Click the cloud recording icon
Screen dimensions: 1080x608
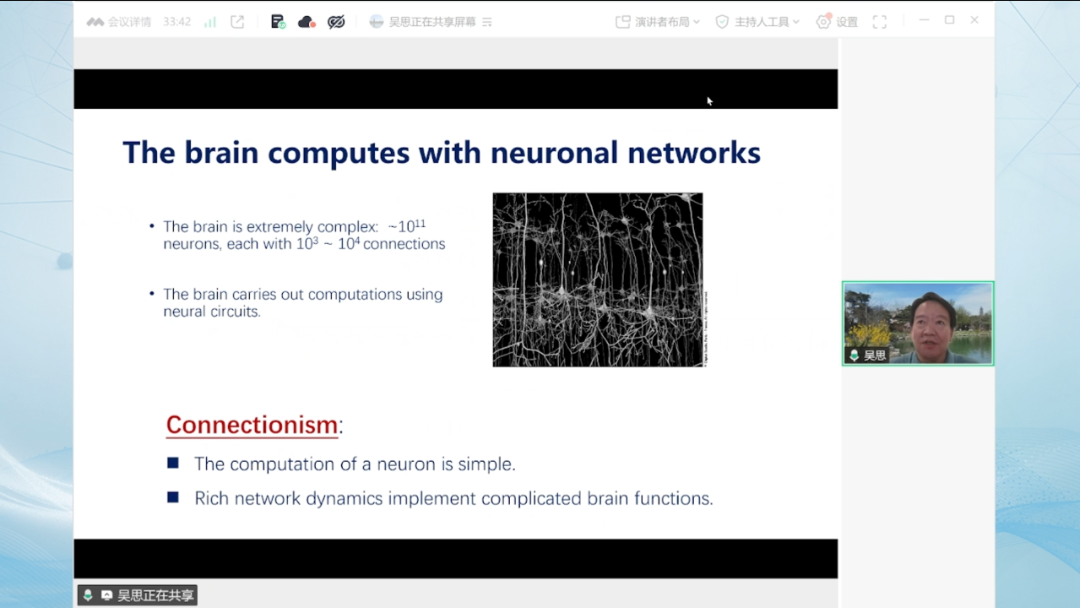pos(307,22)
